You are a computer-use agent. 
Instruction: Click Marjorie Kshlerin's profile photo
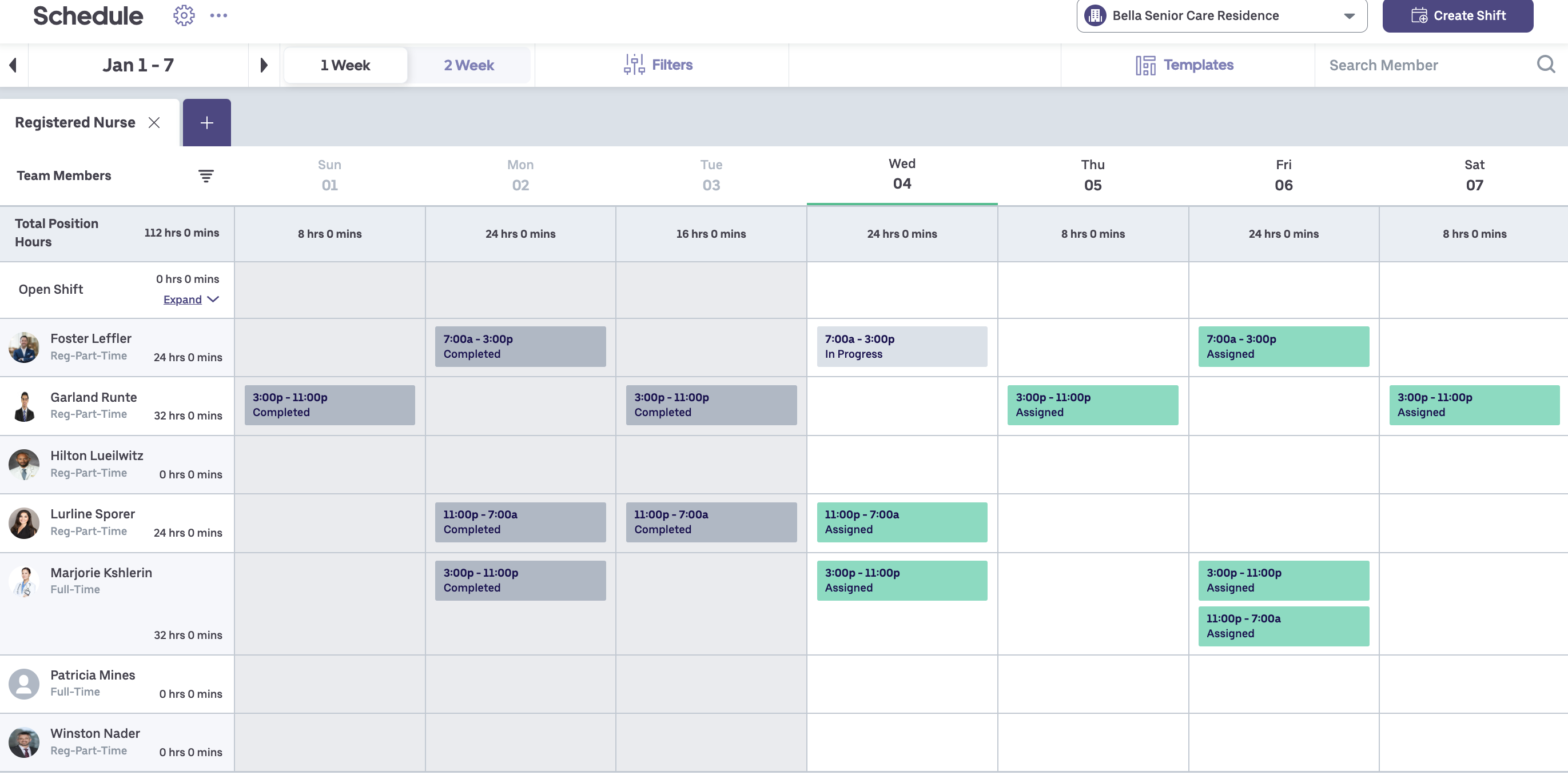(25, 582)
